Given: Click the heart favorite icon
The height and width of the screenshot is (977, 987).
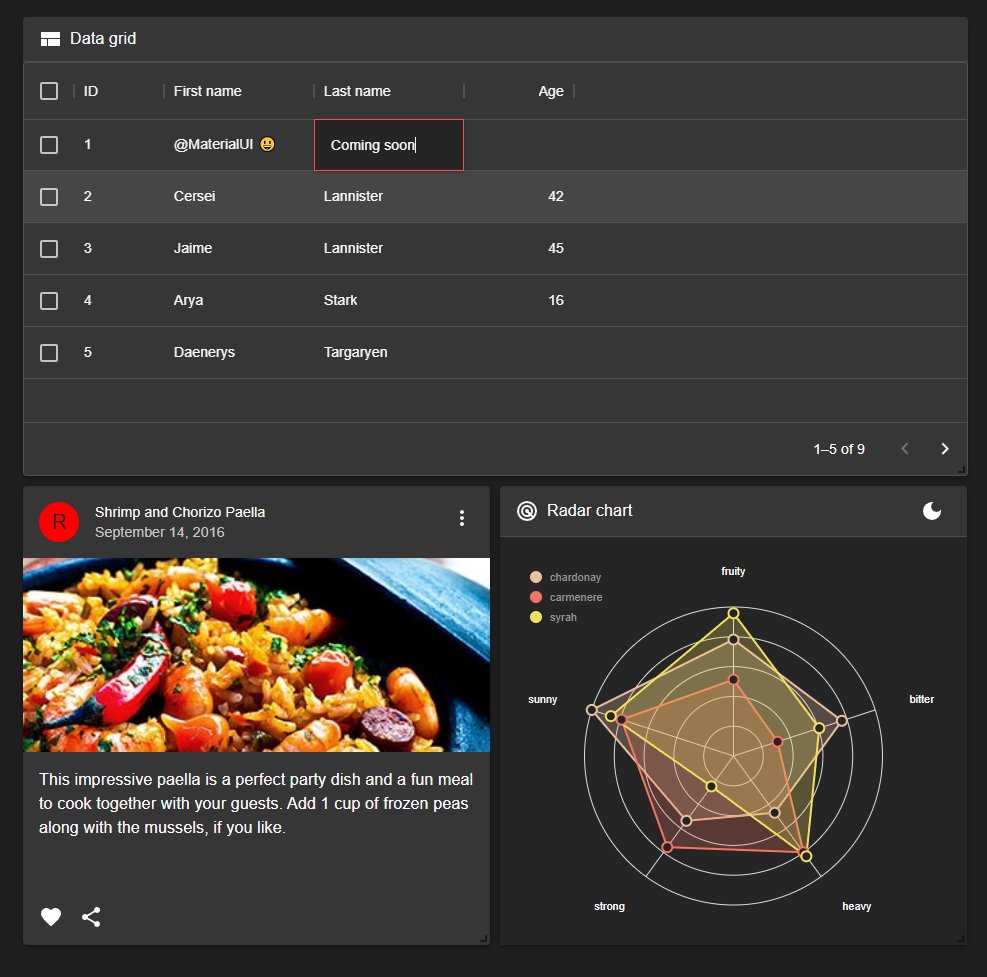Looking at the screenshot, I should 51,917.
